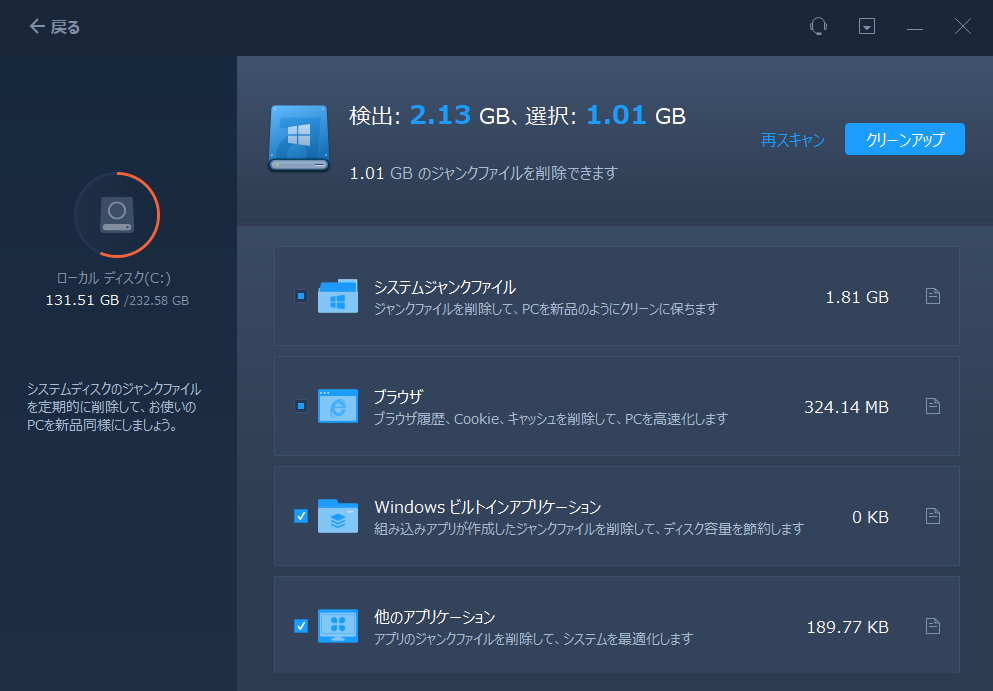Expand the Windows ビルトインアプリケーション details icon

pos(932,516)
